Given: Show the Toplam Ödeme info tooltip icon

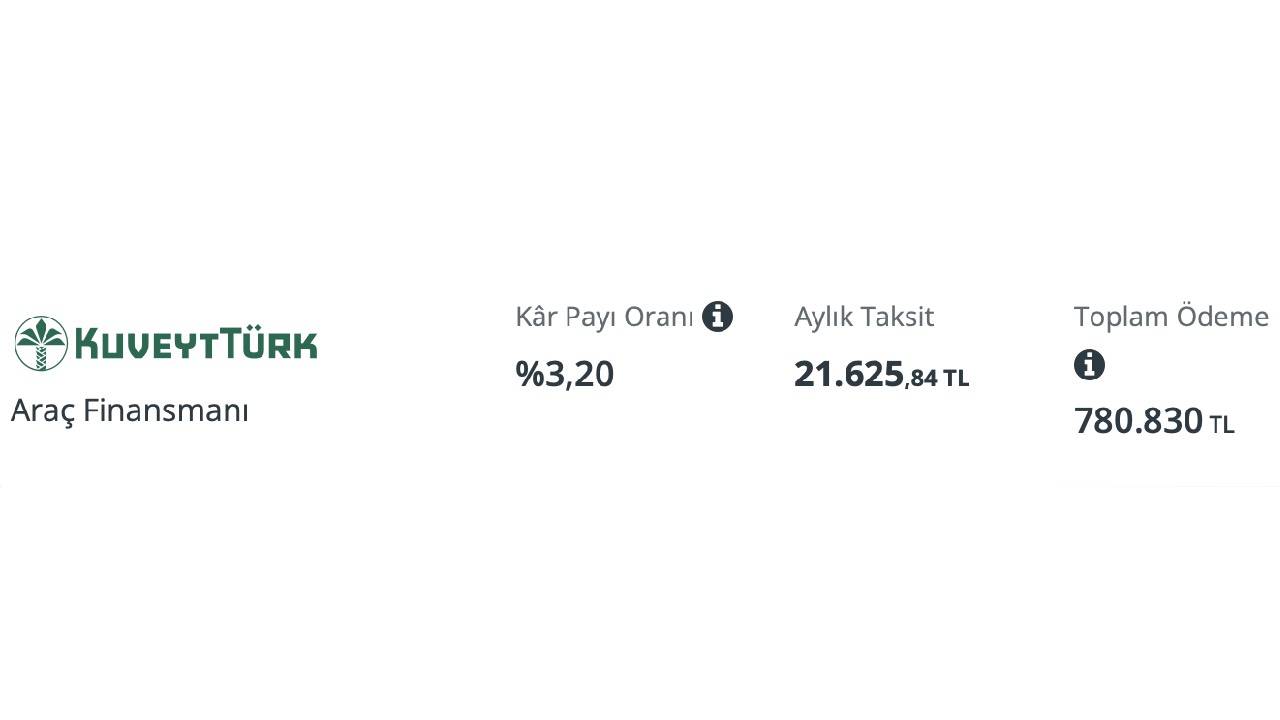Looking at the screenshot, I should click(x=1089, y=365).
